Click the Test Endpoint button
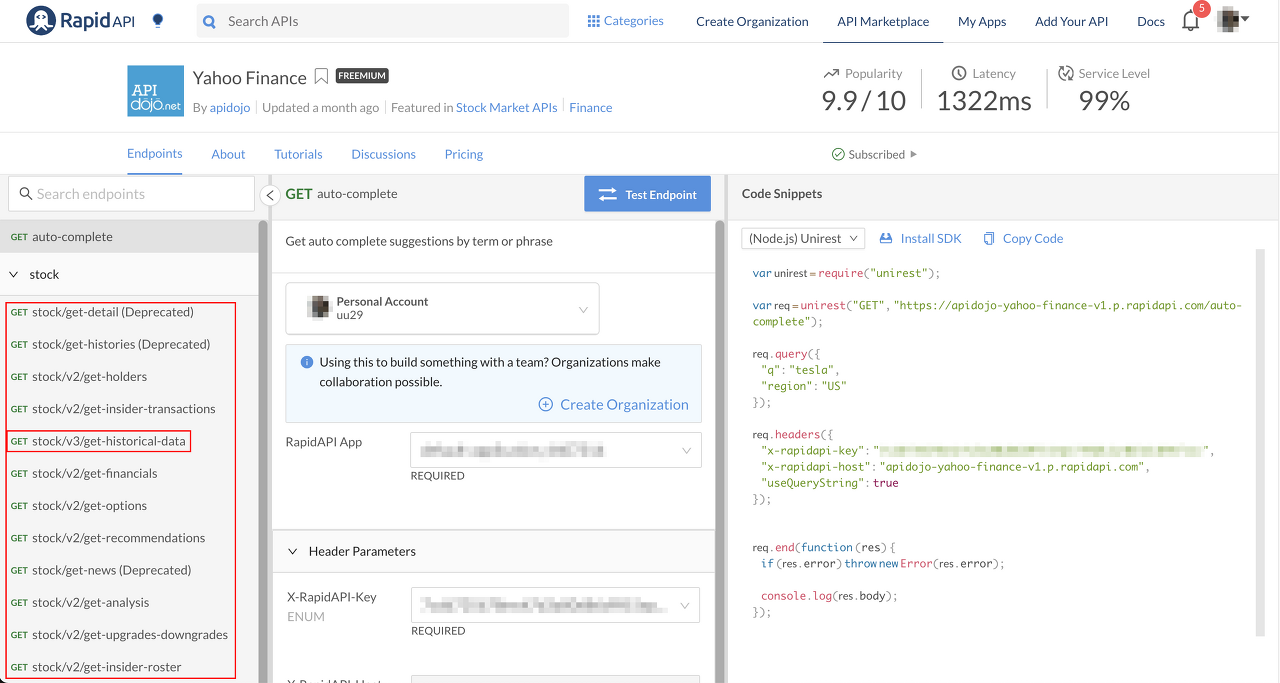Image resolution: width=1280 pixels, height=683 pixels. (647, 194)
